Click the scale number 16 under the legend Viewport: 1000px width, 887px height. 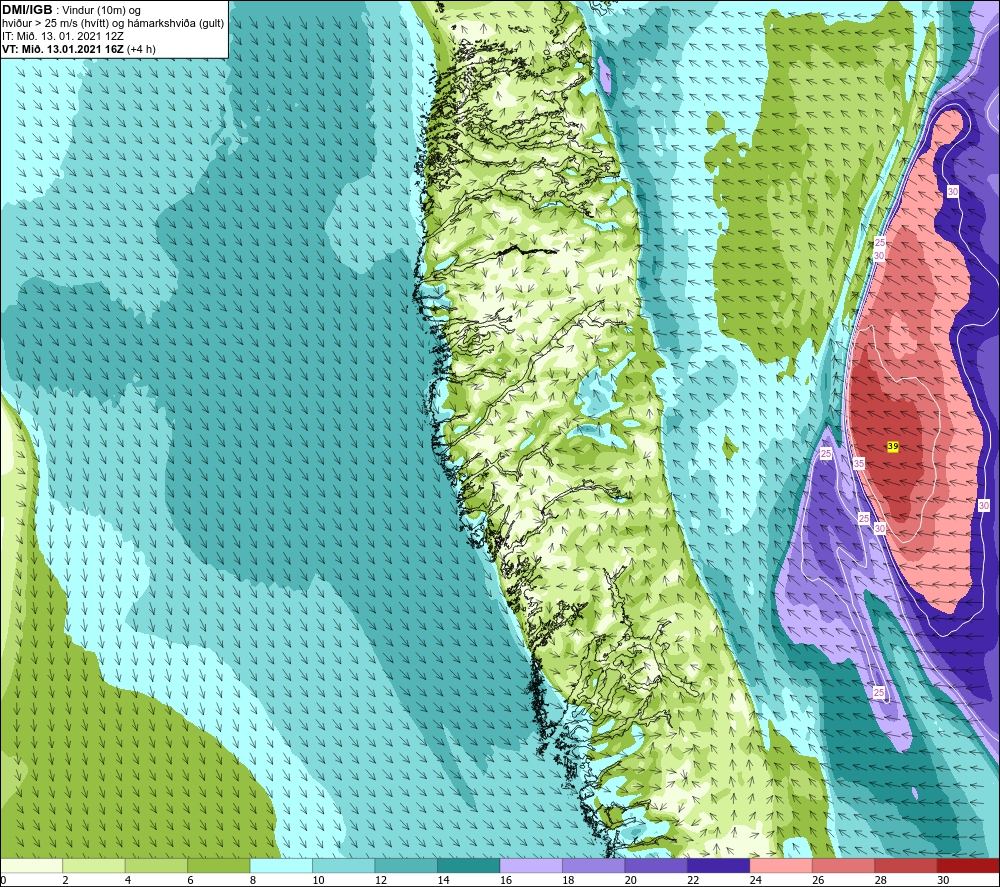point(506,880)
